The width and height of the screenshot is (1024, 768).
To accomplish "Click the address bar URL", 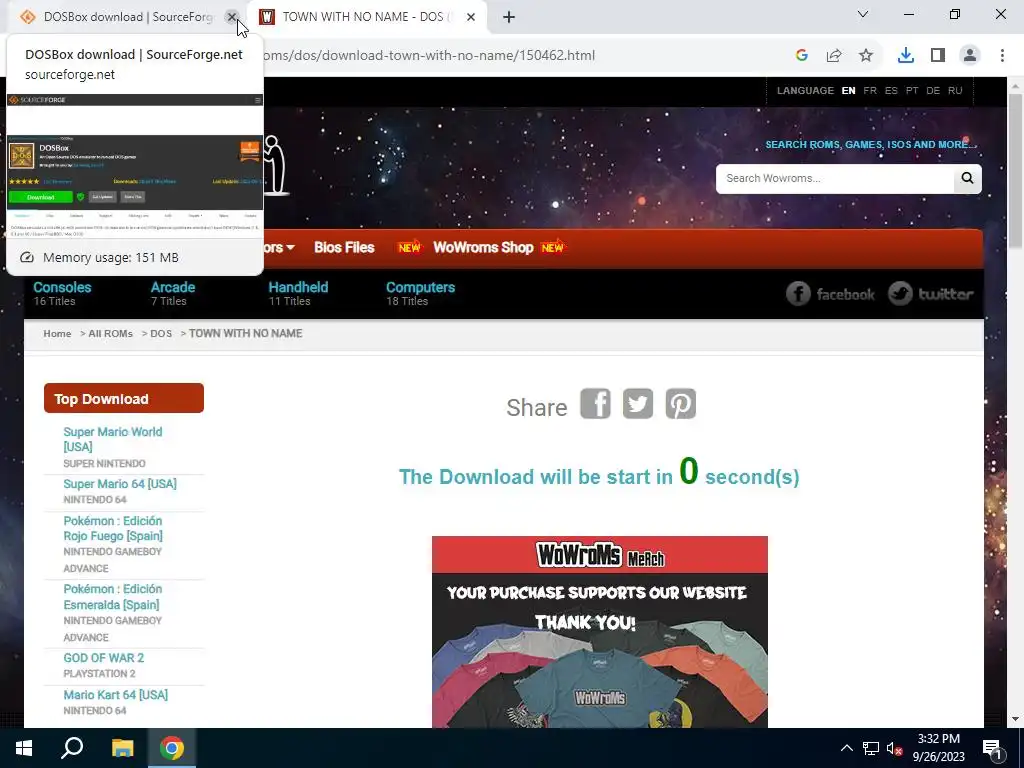I will pyautogui.click(x=428, y=56).
